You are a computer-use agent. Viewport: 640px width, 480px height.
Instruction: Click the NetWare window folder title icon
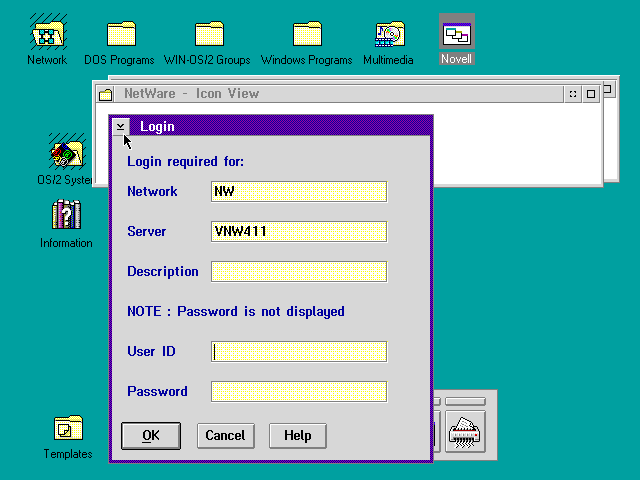105,94
